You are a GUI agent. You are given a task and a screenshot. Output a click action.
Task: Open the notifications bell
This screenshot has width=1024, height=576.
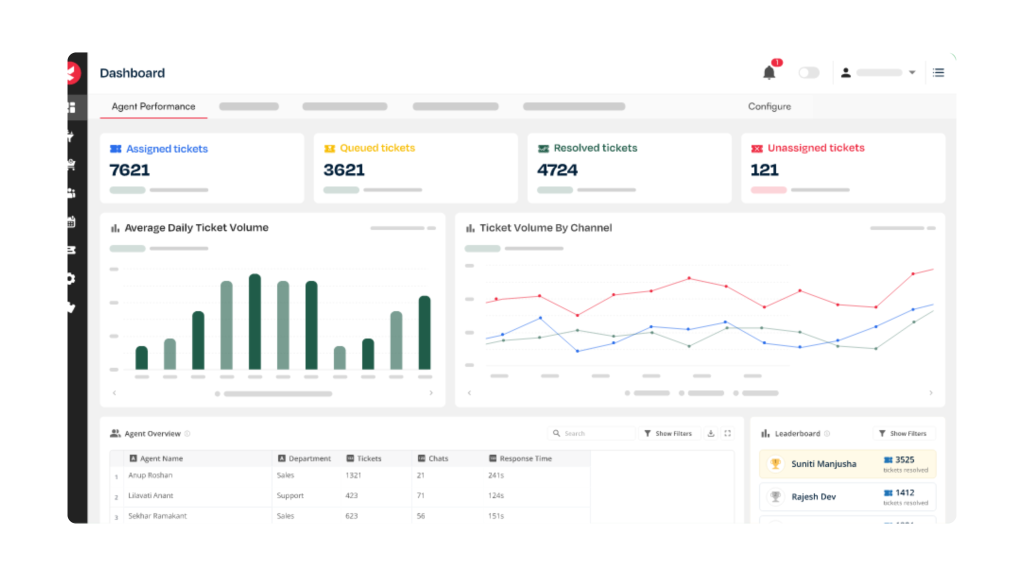pyautogui.click(x=768, y=72)
